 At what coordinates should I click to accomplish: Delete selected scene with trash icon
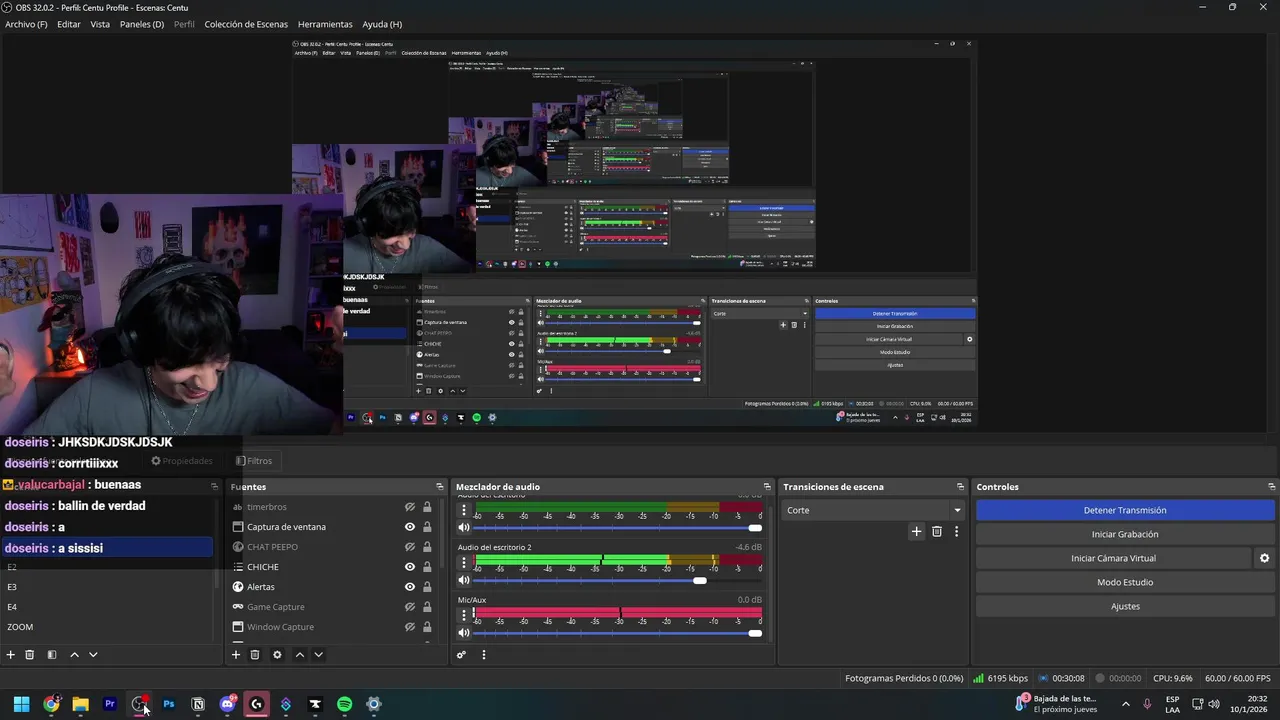coord(30,655)
